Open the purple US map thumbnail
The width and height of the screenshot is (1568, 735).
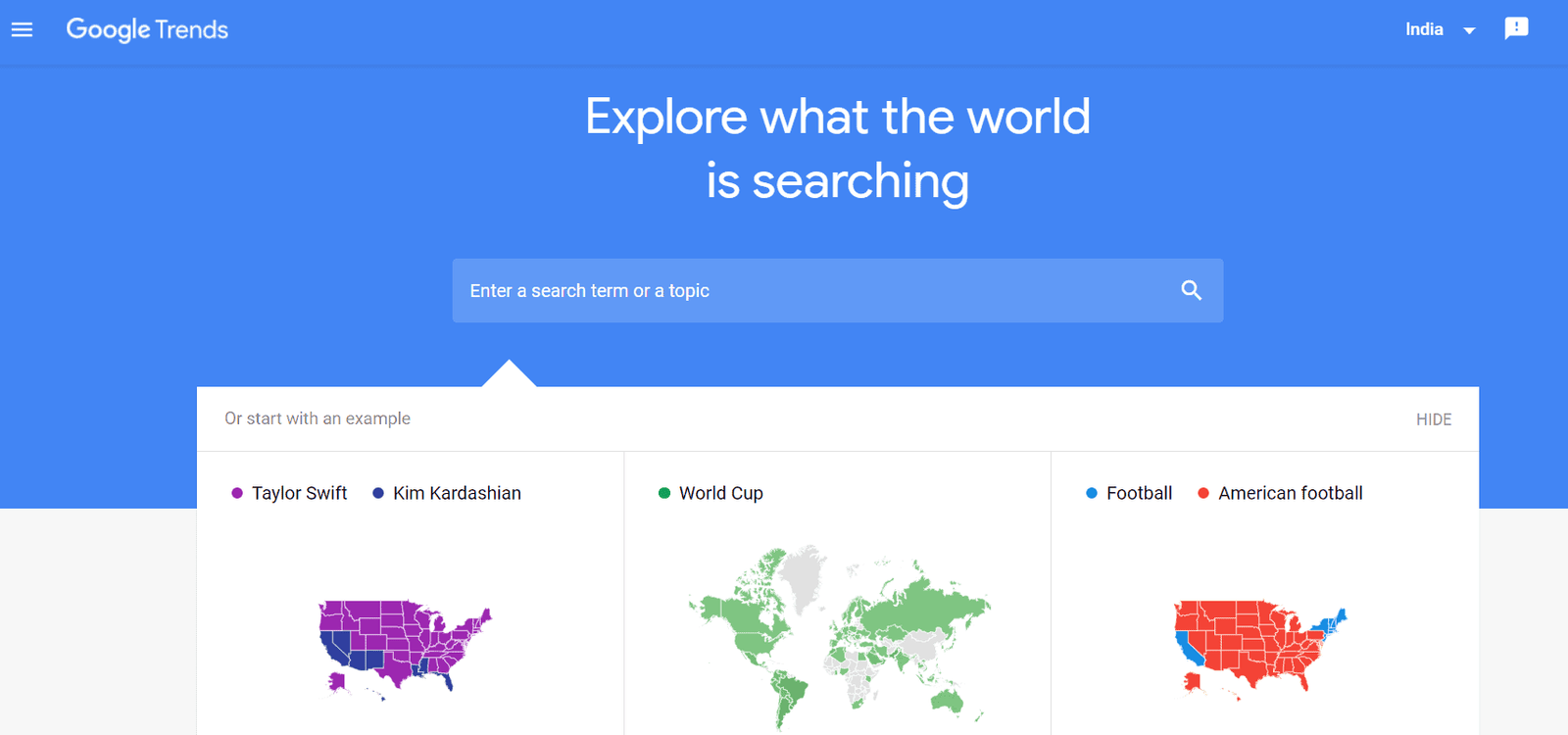(x=405, y=649)
